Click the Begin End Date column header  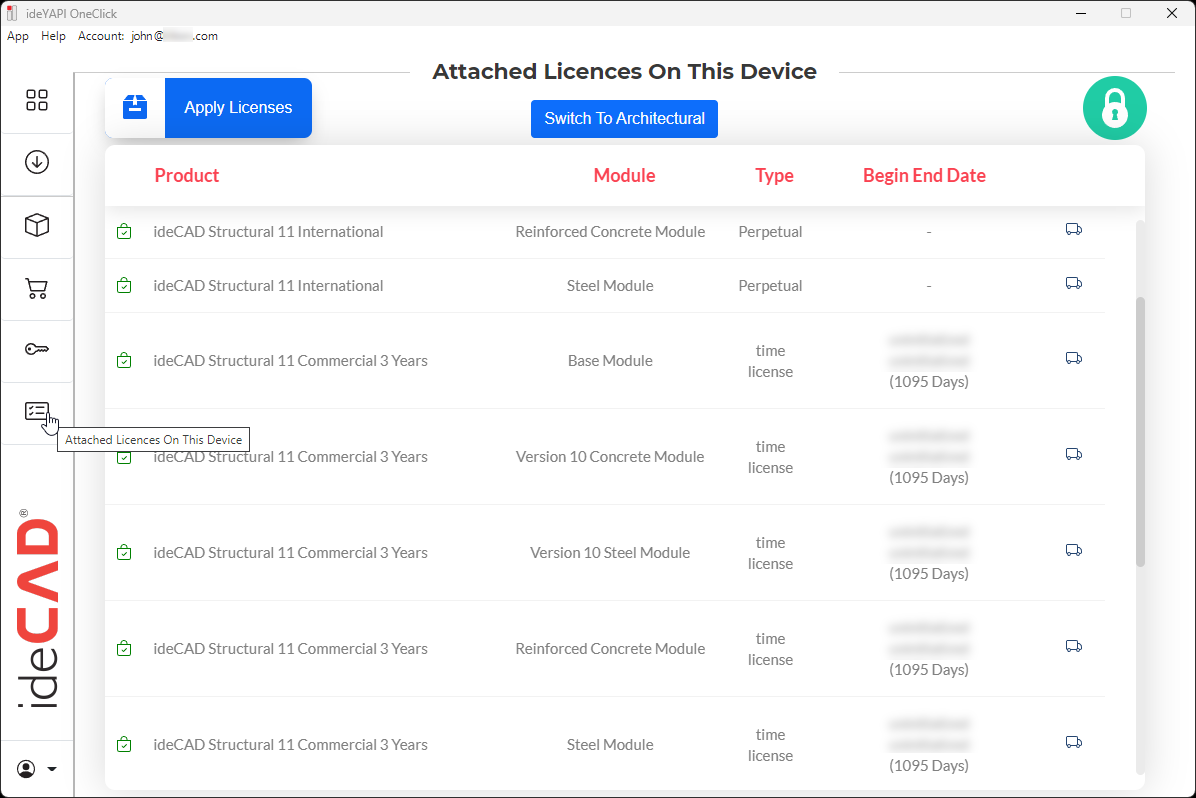click(x=924, y=176)
